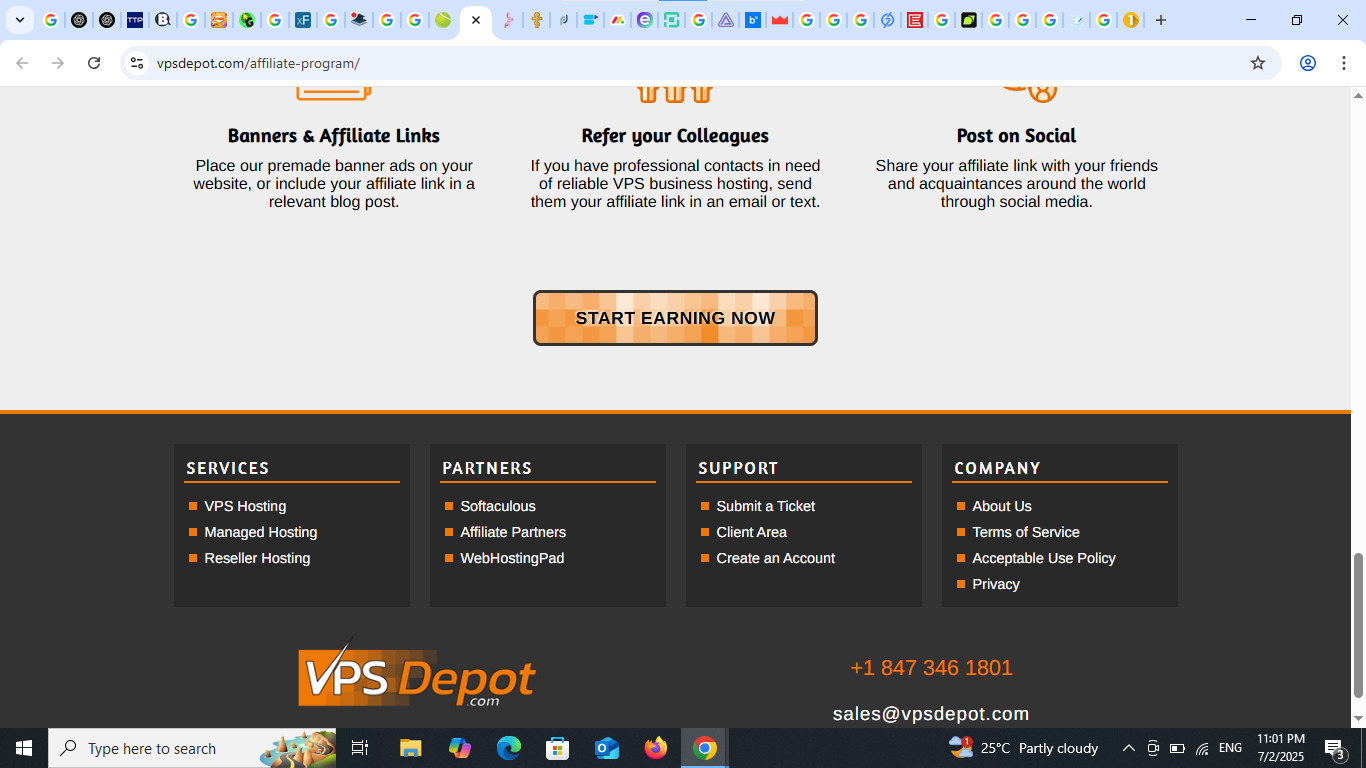Click the COMPANY footer heading
Screen dimensions: 1366x768
coord(997,468)
